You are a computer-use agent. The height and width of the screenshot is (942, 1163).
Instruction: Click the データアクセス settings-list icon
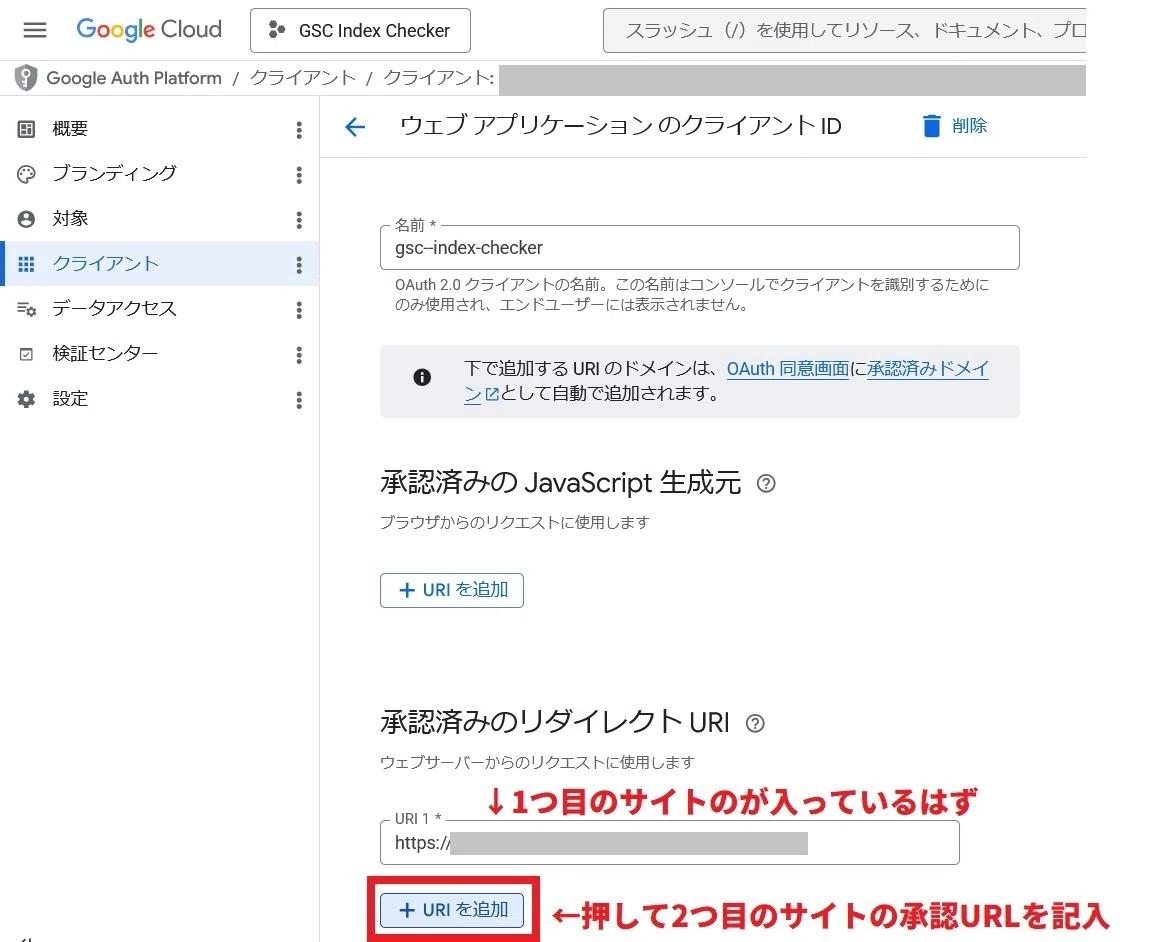tap(26, 309)
